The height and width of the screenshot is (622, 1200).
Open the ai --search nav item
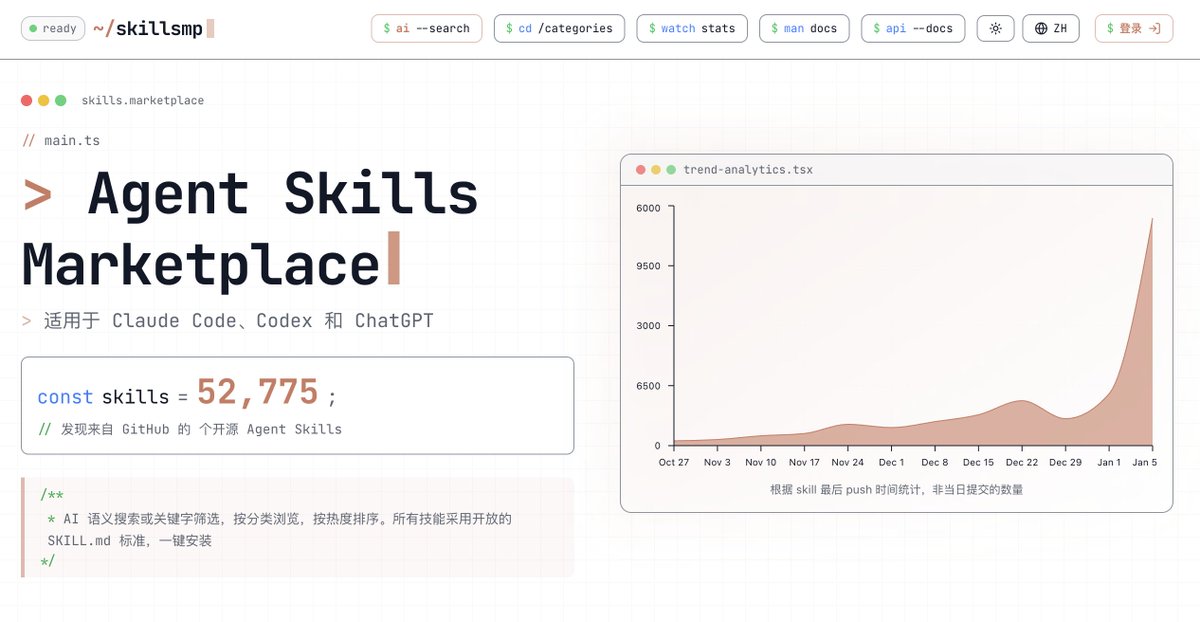[x=426, y=28]
